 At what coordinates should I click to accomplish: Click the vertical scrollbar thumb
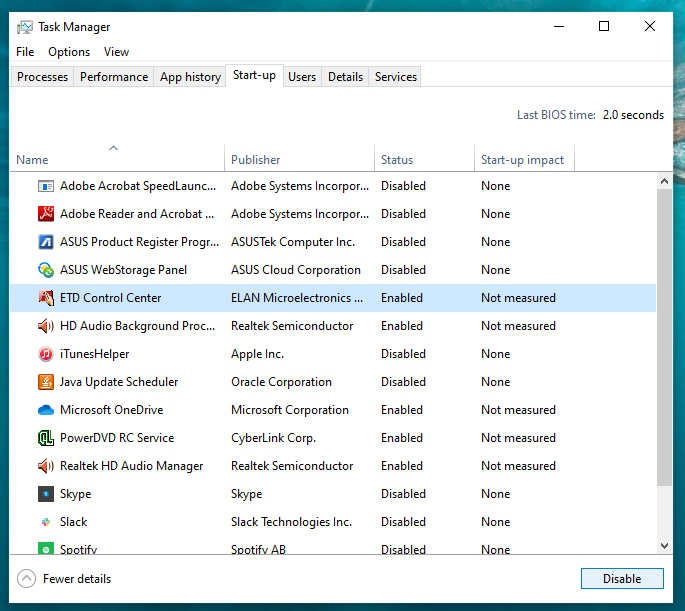664,337
